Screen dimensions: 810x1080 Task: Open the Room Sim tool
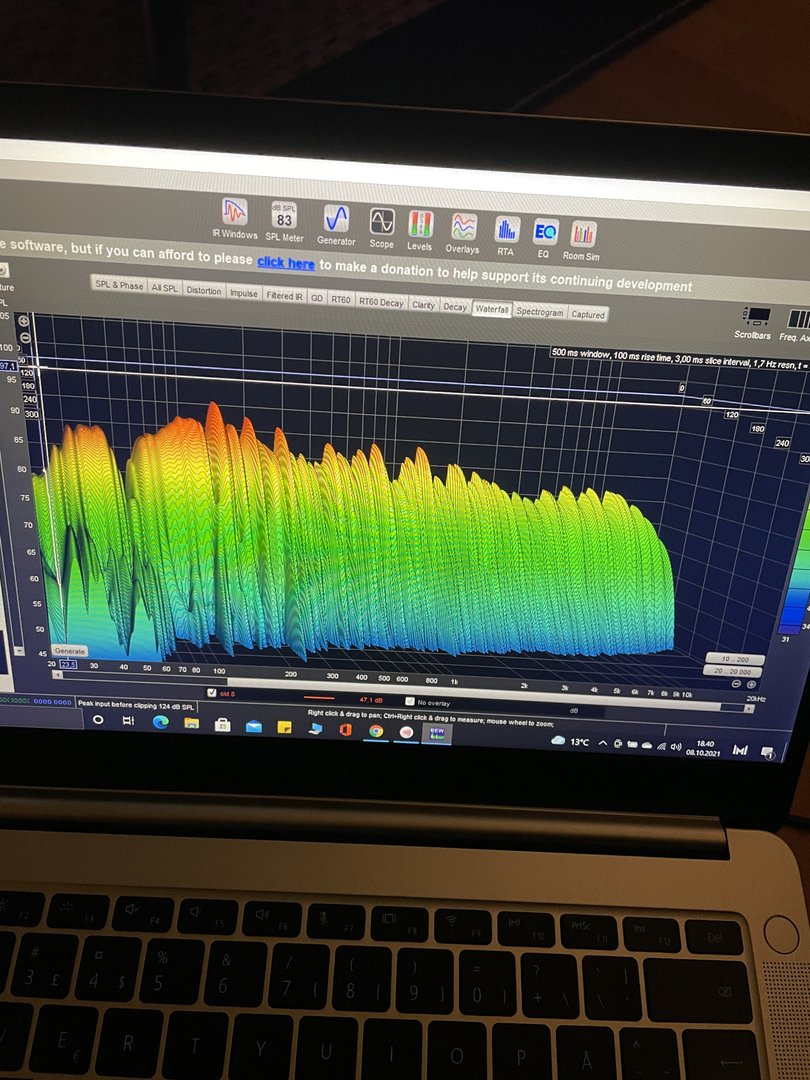(x=582, y=241)
